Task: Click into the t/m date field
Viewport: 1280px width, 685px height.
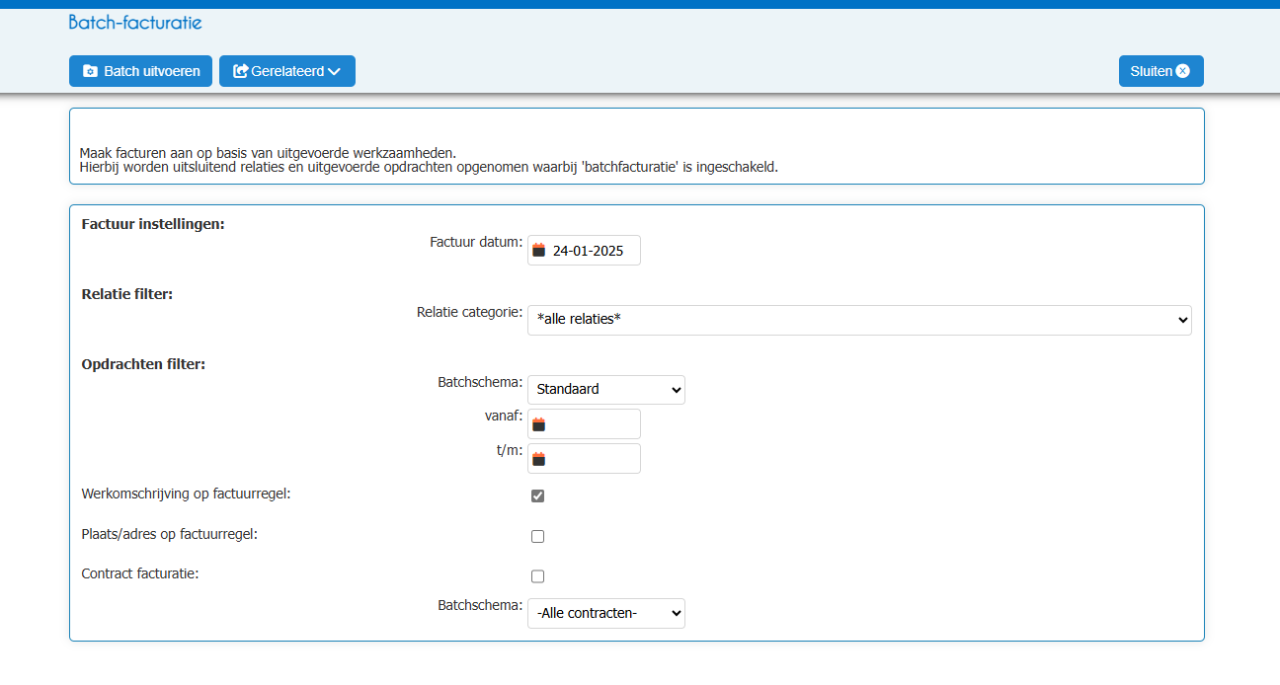Action: click(584, 459)
